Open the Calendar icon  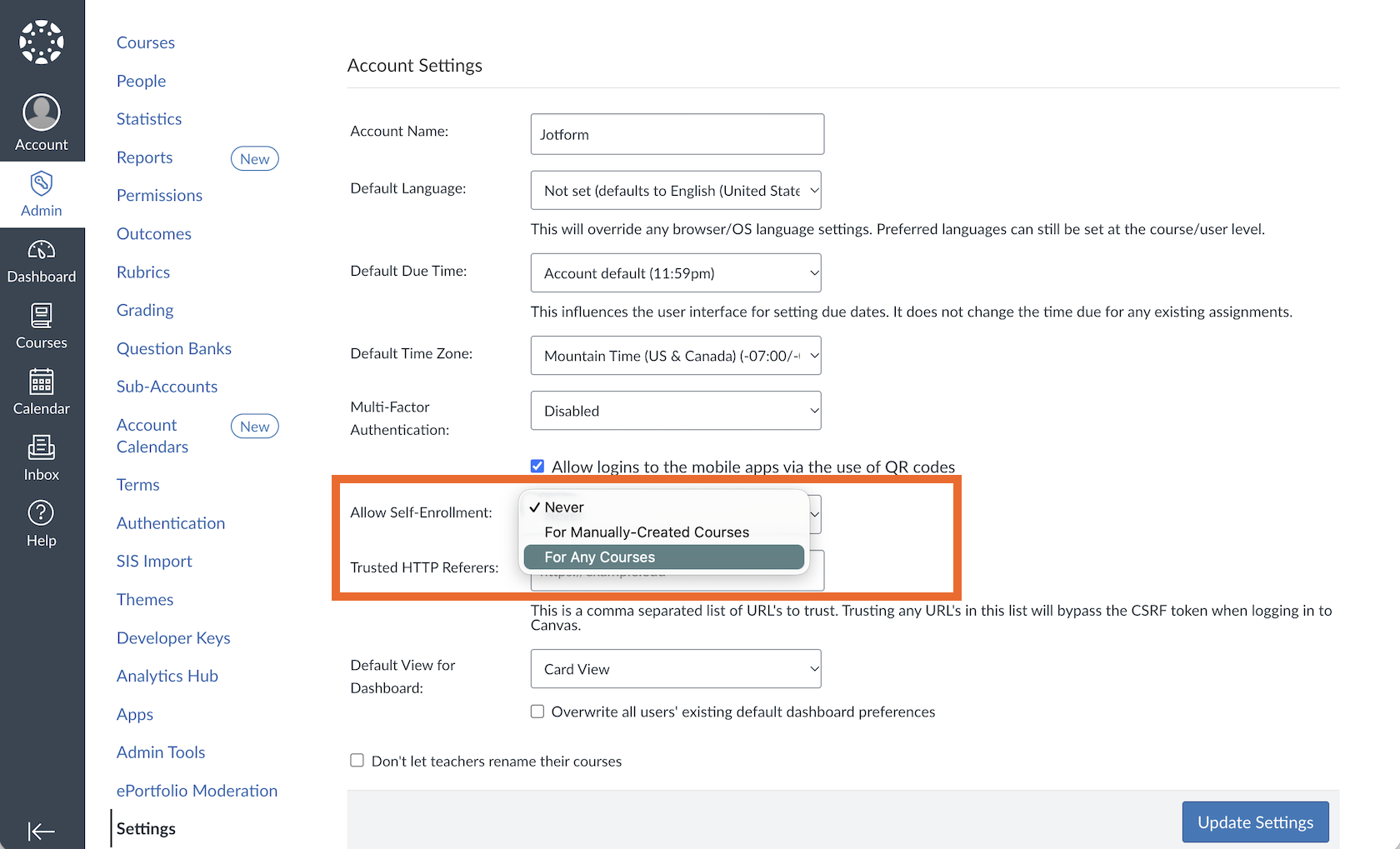coord(42,382)
